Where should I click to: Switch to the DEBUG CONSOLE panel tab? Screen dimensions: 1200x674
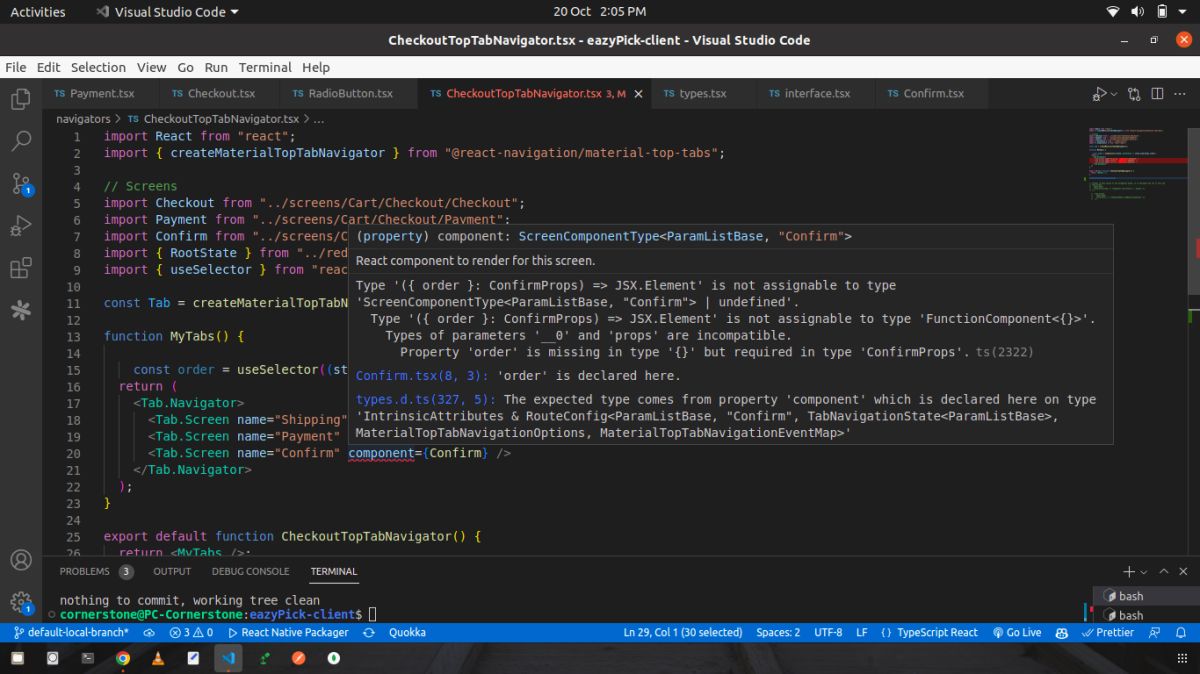click(x=250, y=572)
